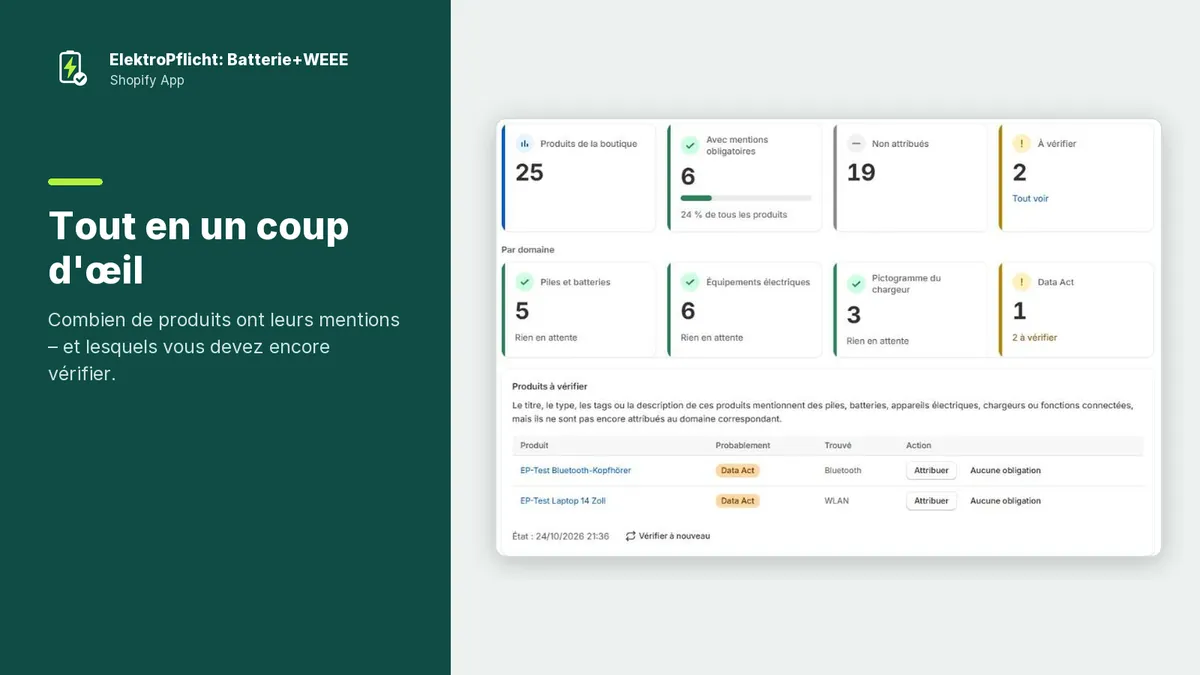Open product EP-Test Laptop 14 Zoll
This screenshot has width=1200, height=675.
tap(563, 501)
